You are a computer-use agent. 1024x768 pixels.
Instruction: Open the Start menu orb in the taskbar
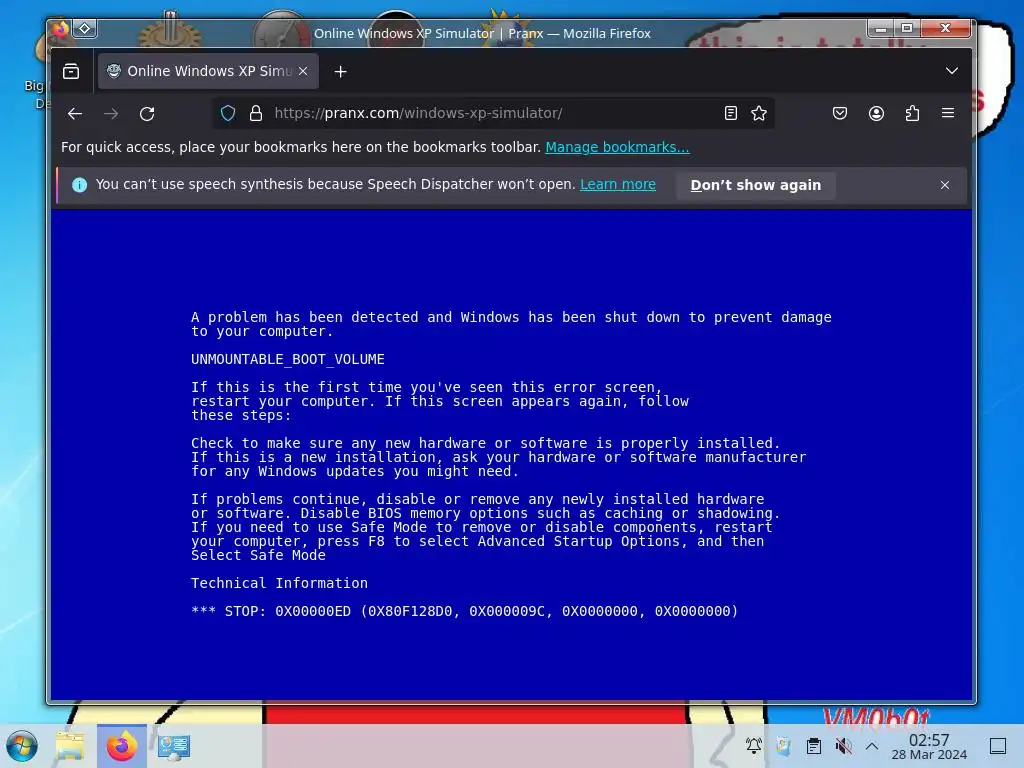coord(22,746)
